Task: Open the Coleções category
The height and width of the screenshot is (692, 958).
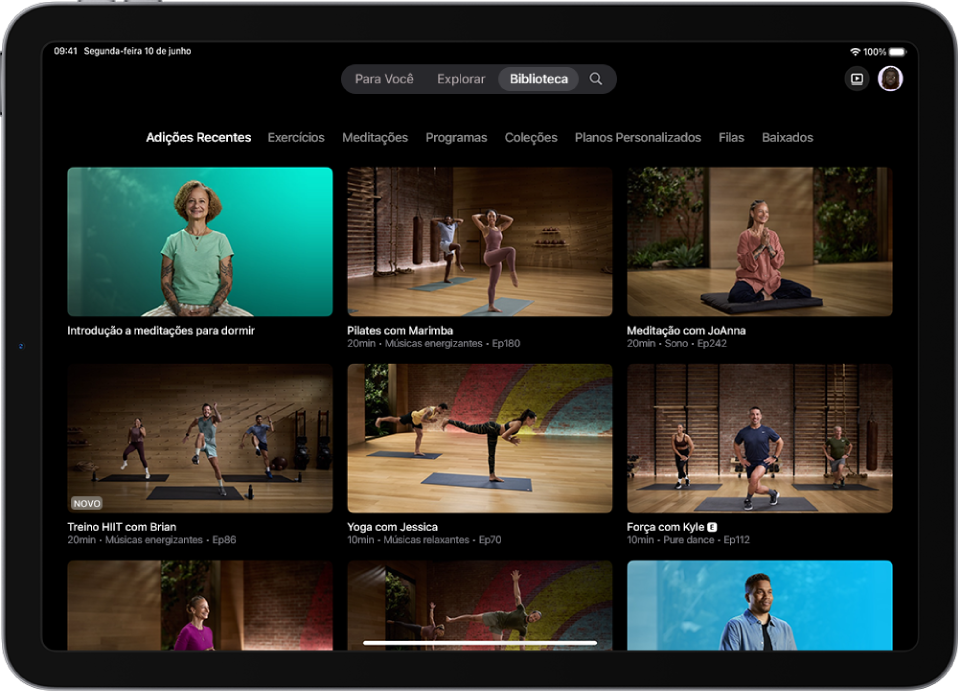Action: tap(530, 137)
